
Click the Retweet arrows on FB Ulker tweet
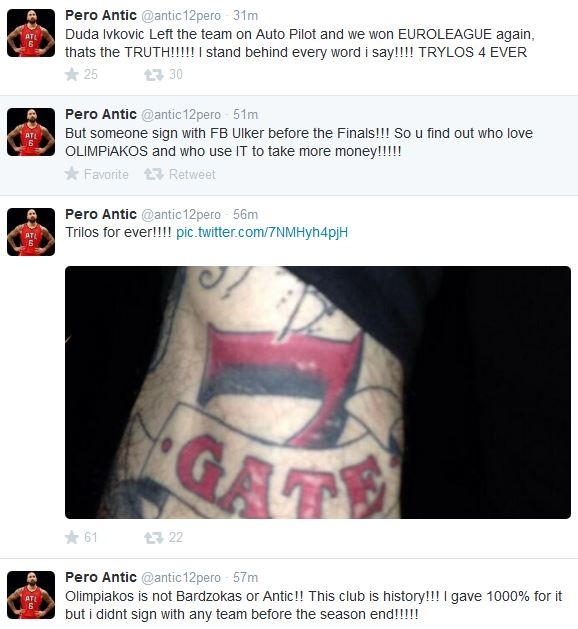tap(154, 174)
